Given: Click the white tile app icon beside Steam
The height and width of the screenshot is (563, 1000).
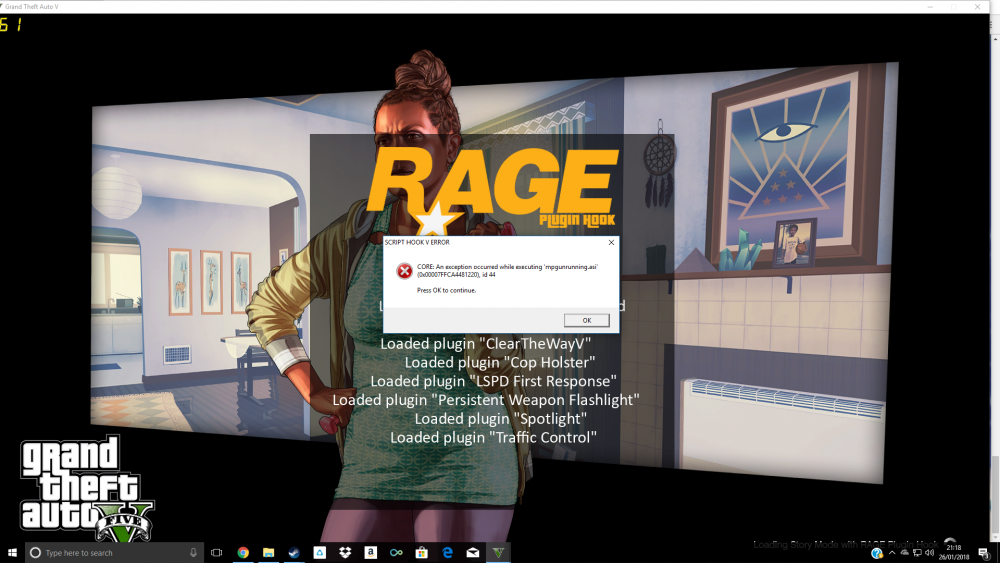Looking at the screenshot, I should point(320,553).
